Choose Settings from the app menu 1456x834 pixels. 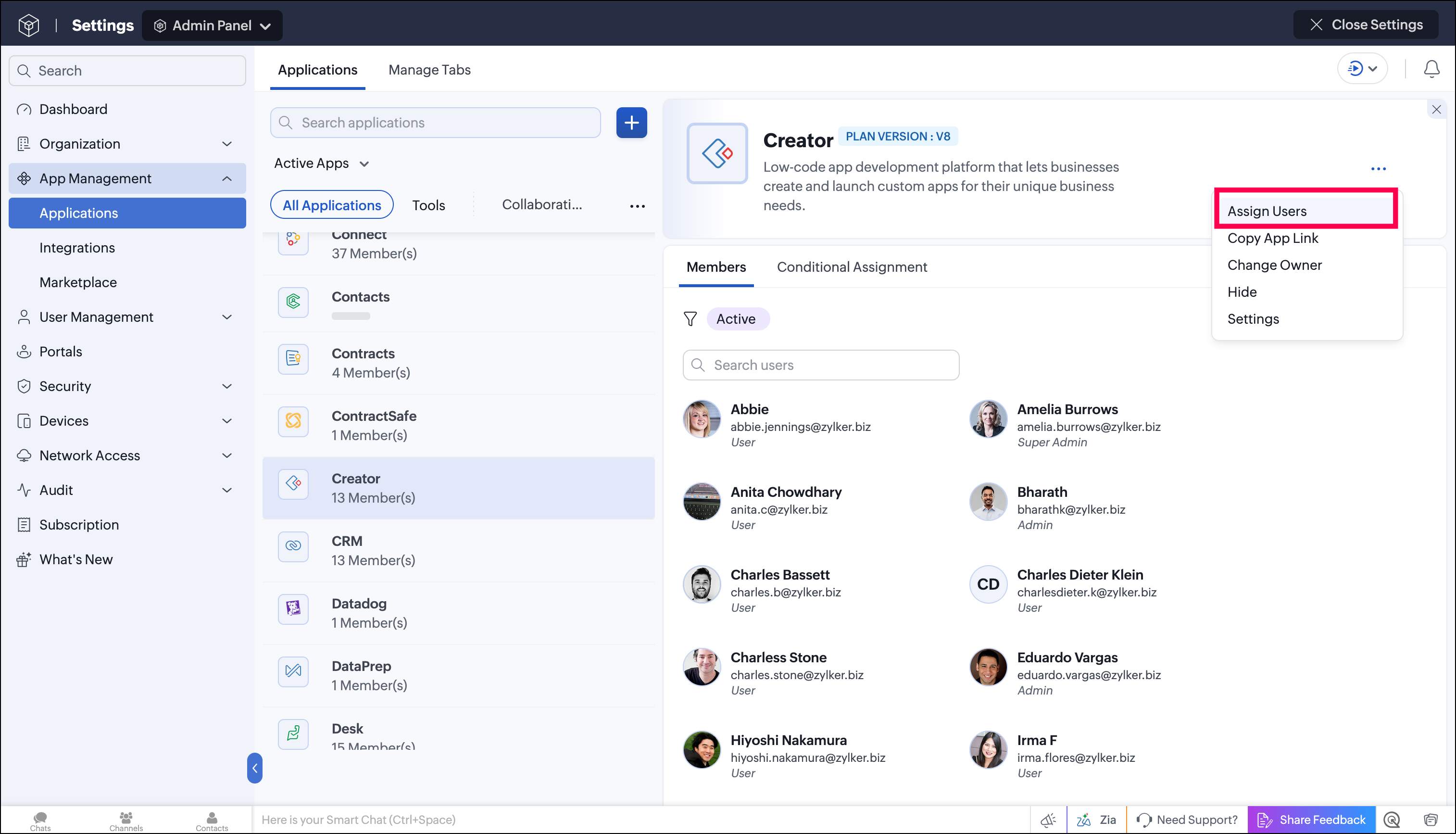[x=1253, y=319]
